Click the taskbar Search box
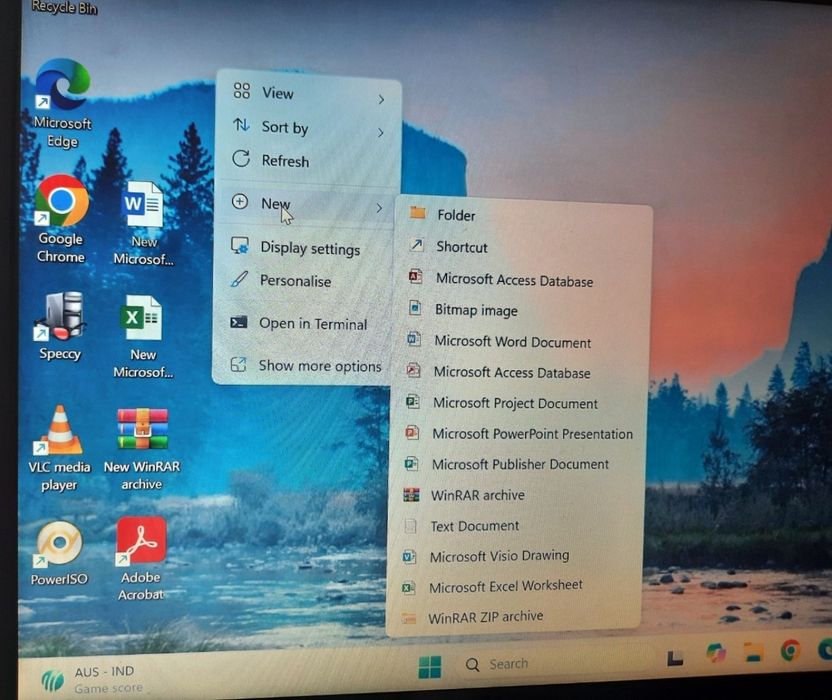The width and height of the screenshot is (832, 700). point(552,664)
